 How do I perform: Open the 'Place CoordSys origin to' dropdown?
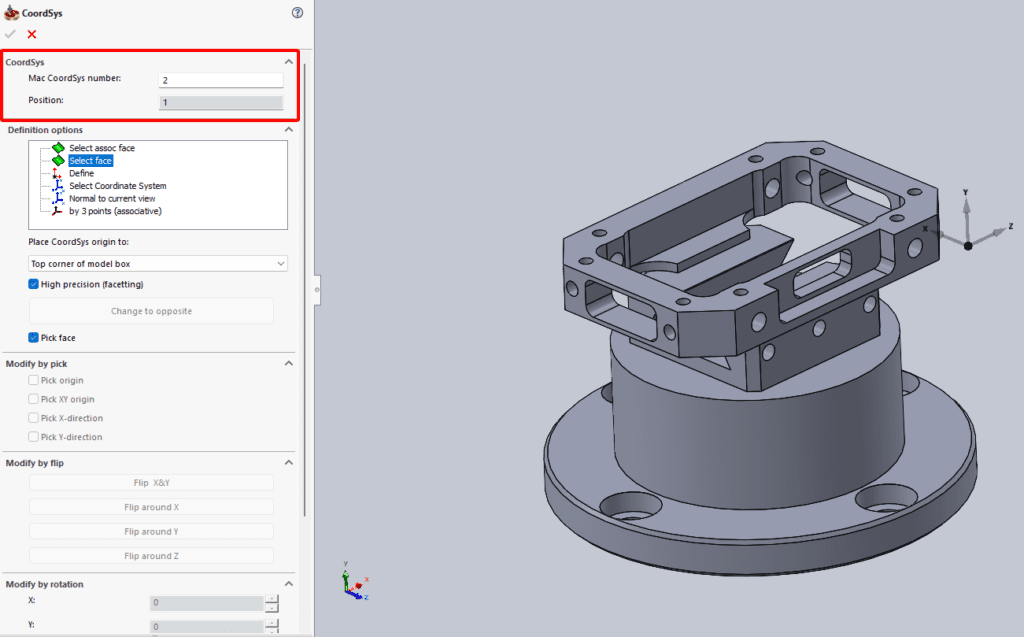[157, 263]
